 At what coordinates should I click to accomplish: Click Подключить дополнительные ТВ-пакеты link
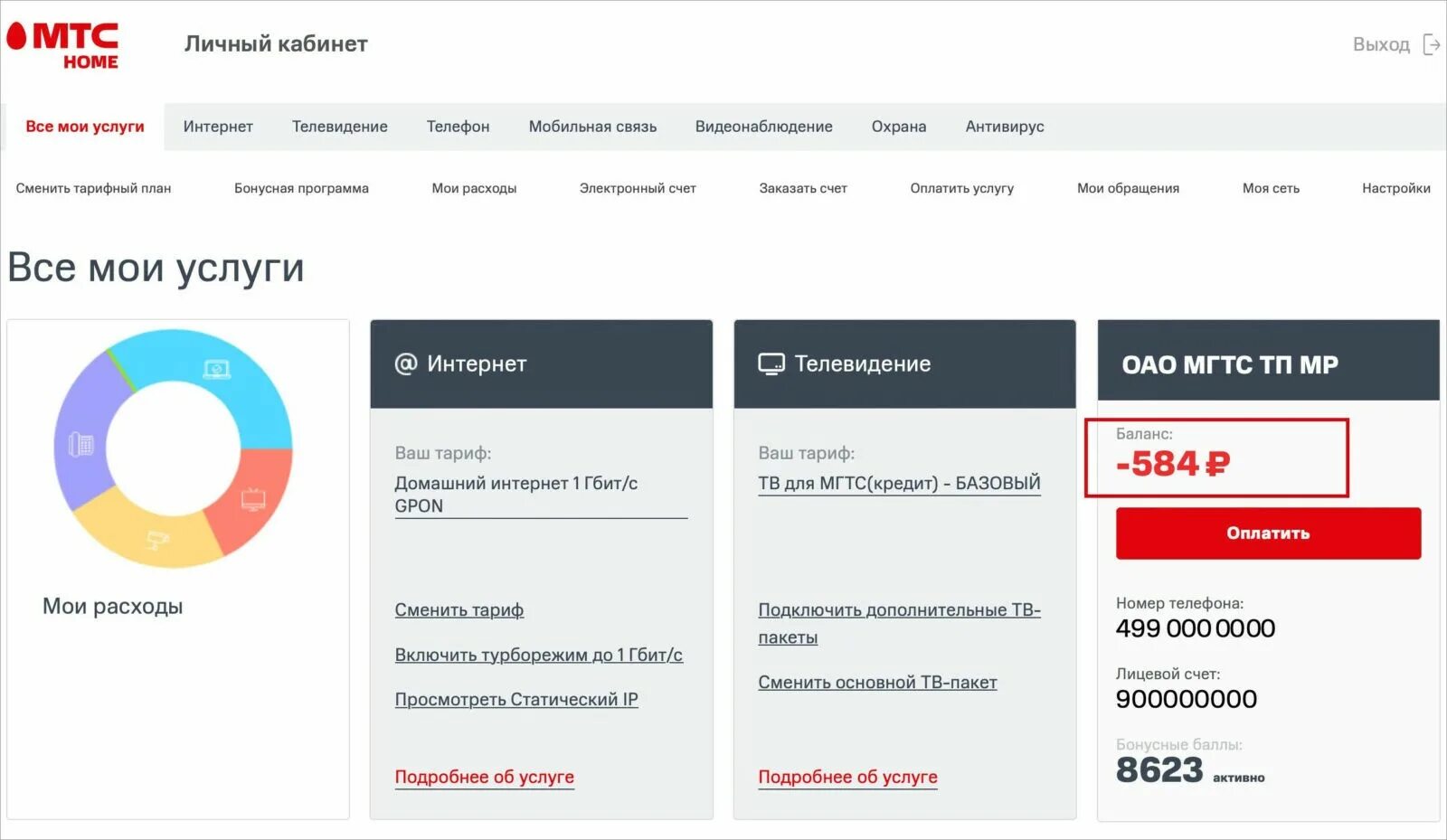pyautogui.click(x=900, y=624)
